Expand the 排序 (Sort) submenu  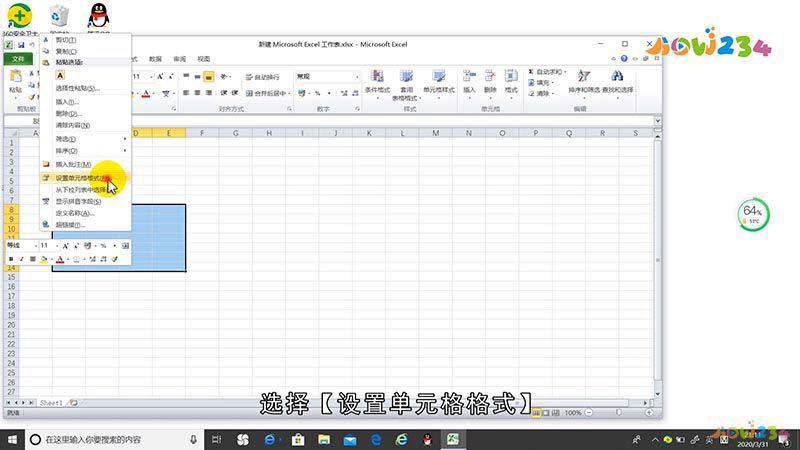coord(85,151)
